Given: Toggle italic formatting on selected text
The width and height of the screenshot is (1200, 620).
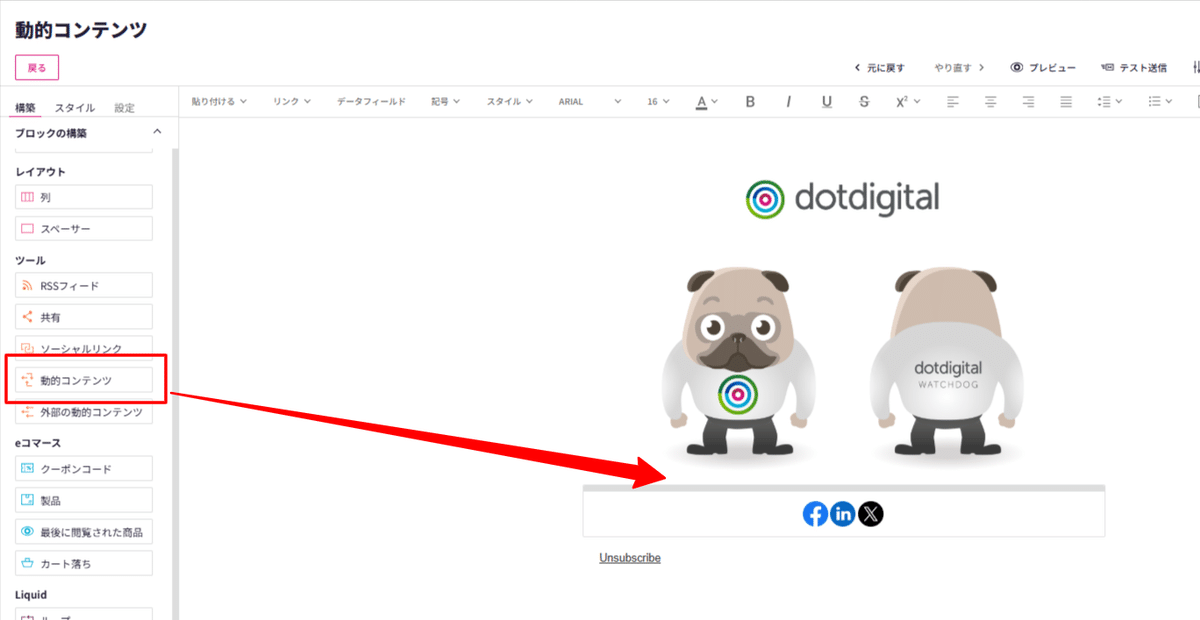Looking at the screenshot, I should (789, 101).
